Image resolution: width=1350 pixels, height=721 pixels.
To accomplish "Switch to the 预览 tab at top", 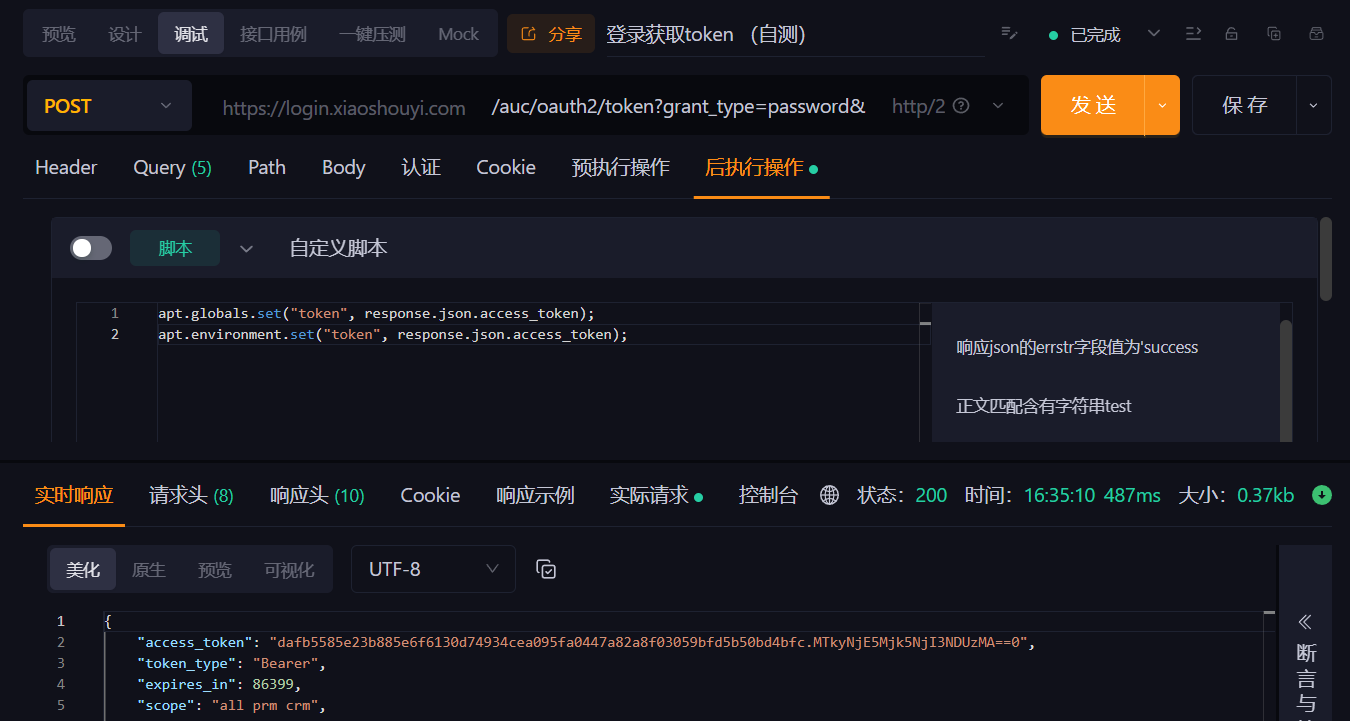I will coord(59,34).
